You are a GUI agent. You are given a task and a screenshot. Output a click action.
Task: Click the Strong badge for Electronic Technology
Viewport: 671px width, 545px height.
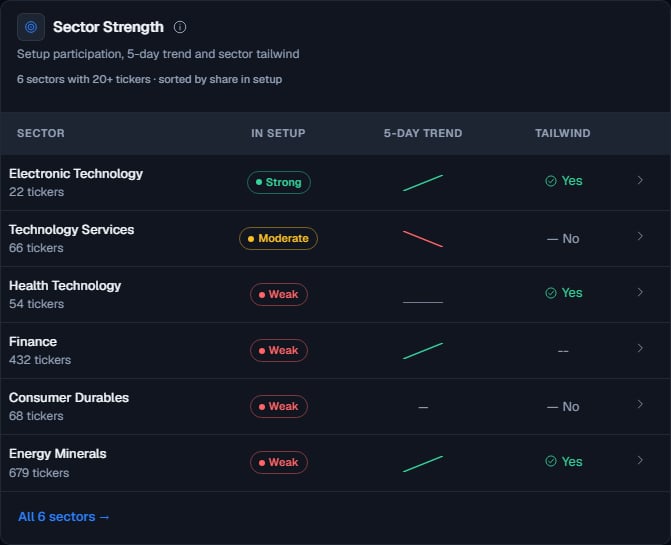point(279,182)
